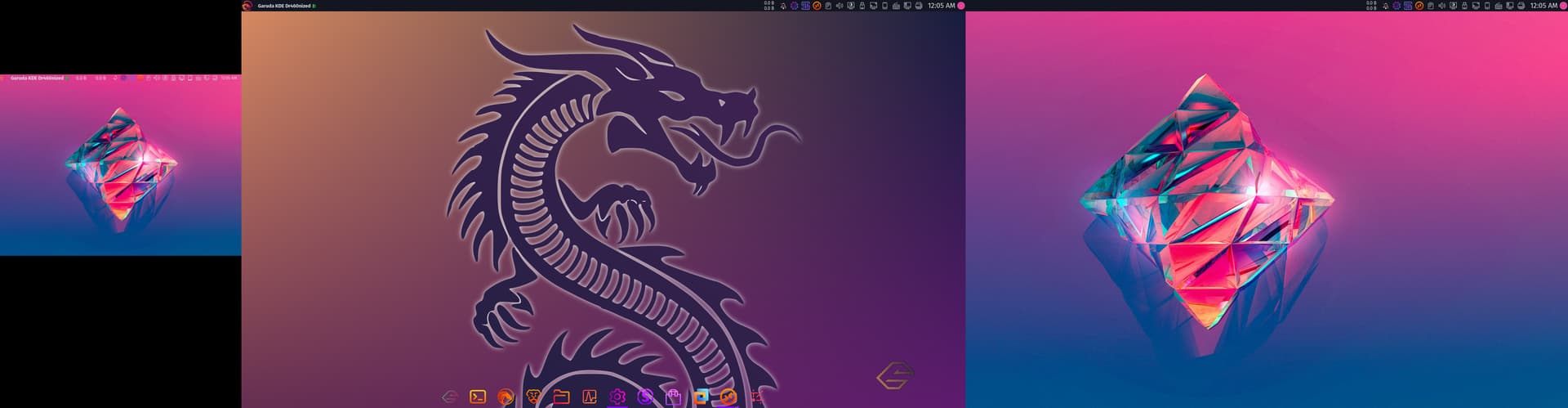Click the purple gear tray icon, right screen
Screen dimensions: 1568x408
[x=1396, y=6]
